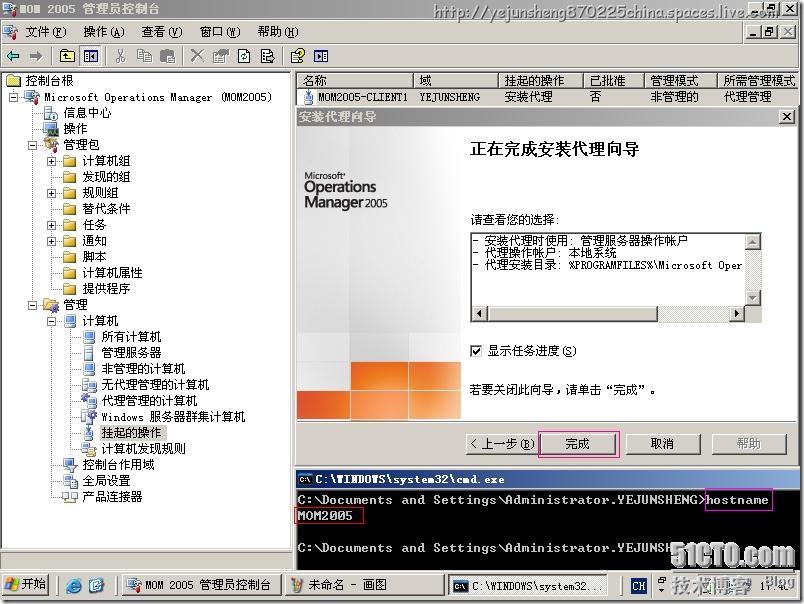The height and width of the screenshot is (604, 804).
Task: Open the 文件(F) menu
Action: (46, 32)
